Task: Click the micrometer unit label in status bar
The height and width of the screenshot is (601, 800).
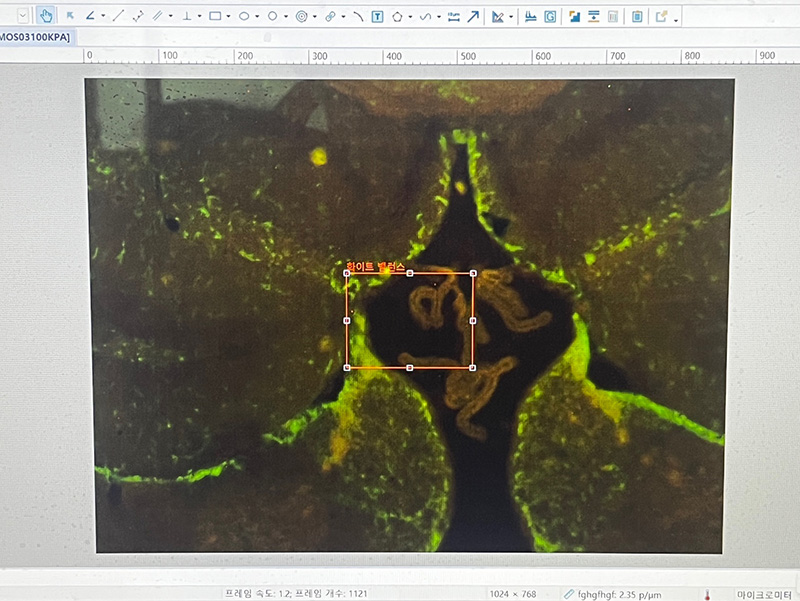Action: coord(764,593)
